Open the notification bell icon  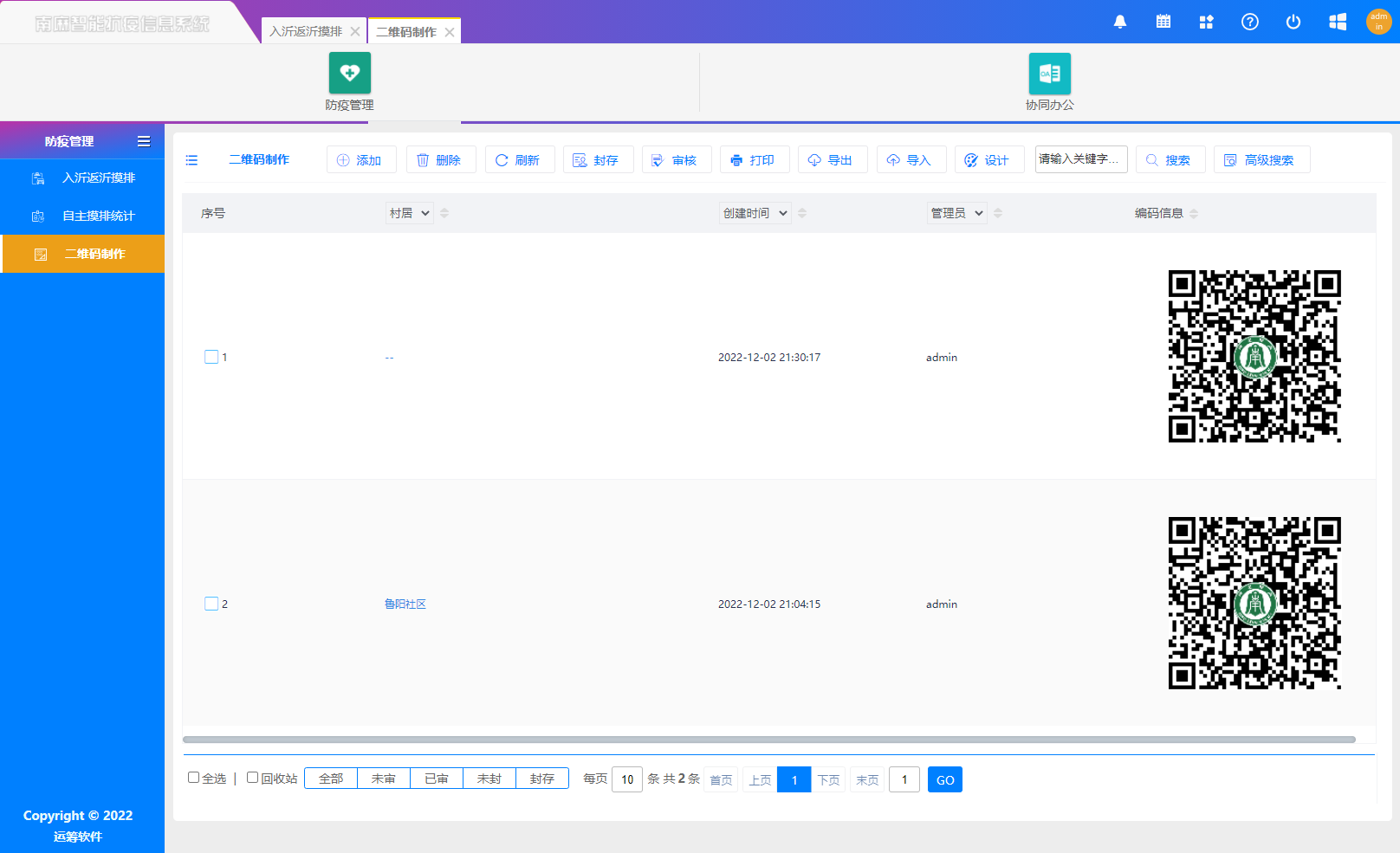click(x=1120, y=22)
